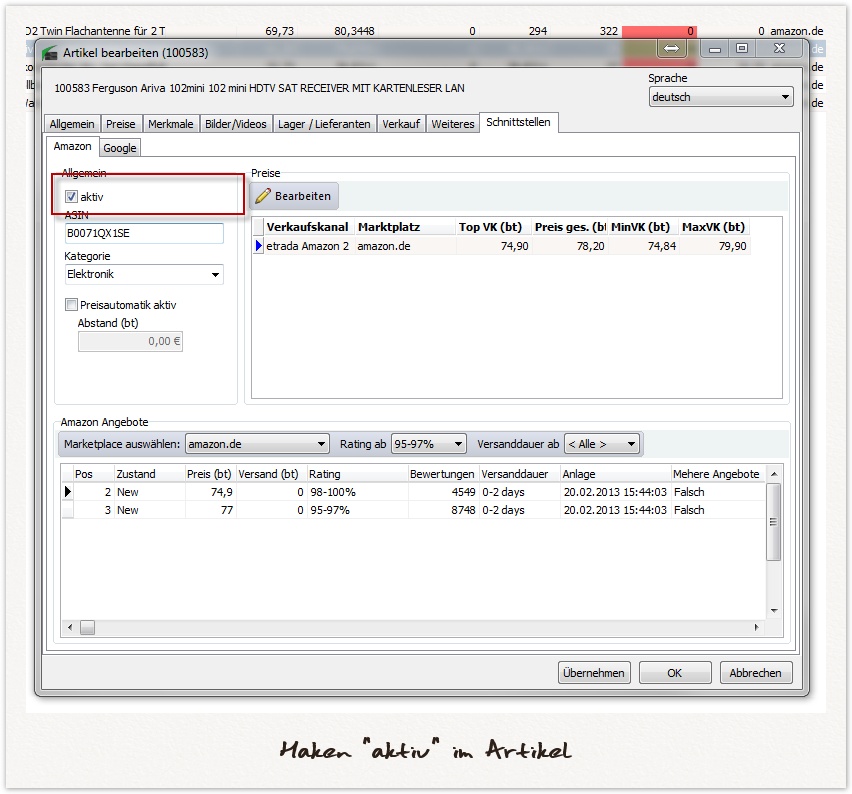Open the Marketplace auswählen dropdown
Image resolution: width=852 pixels, height=794 pixels.
point(320,443)
